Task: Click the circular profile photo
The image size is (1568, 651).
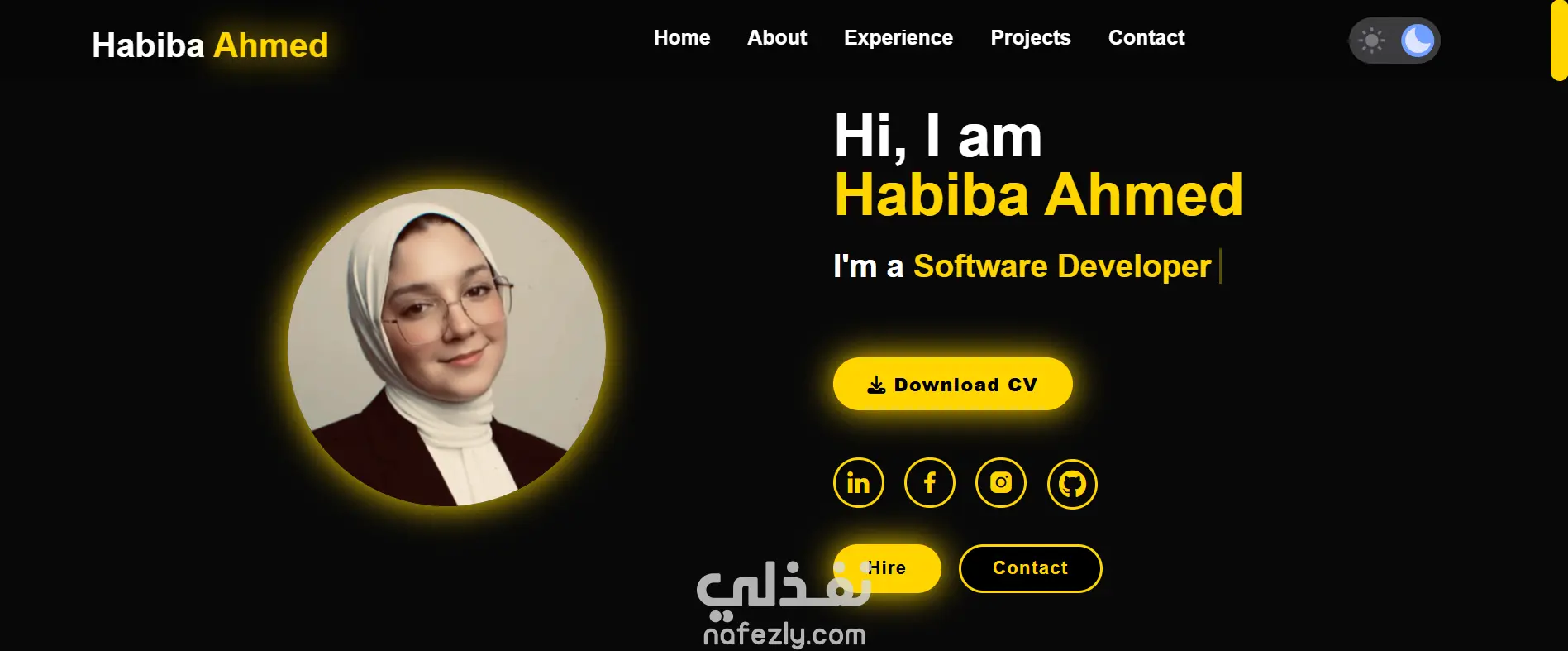Action: (446, 347)
